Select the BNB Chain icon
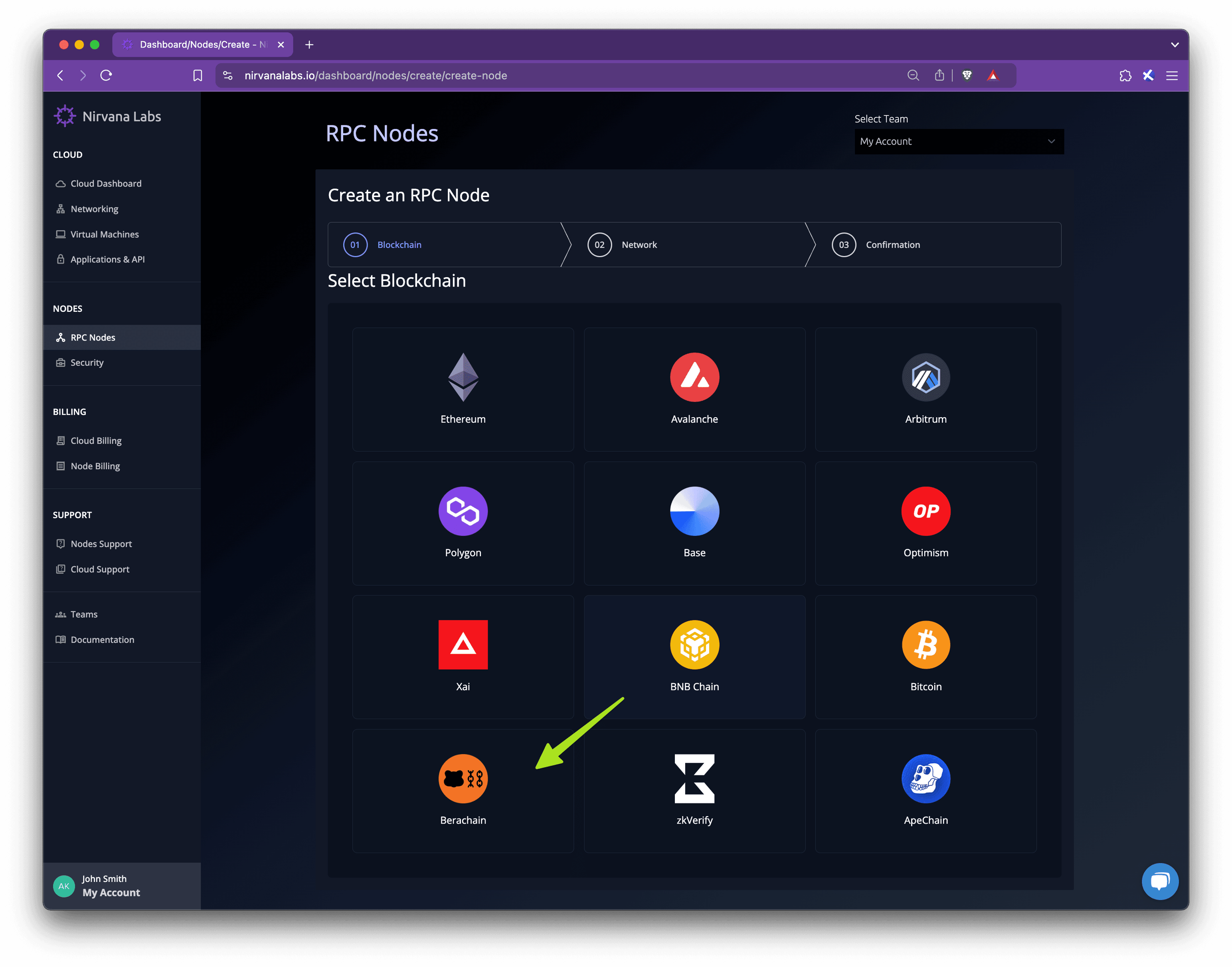The height and width of the screenshot is (967, 1232). [694, 644]
